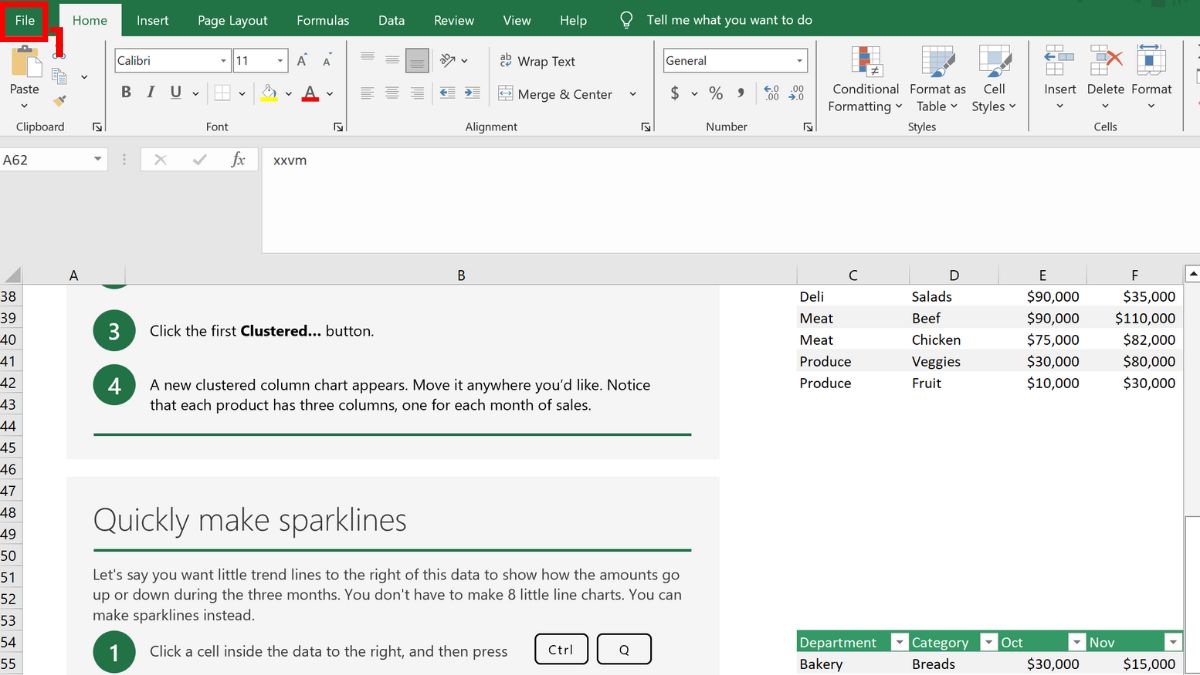Enable Wrap Text for the selection
Screen dimensions: 1200x675
click(x=537, y=61)
